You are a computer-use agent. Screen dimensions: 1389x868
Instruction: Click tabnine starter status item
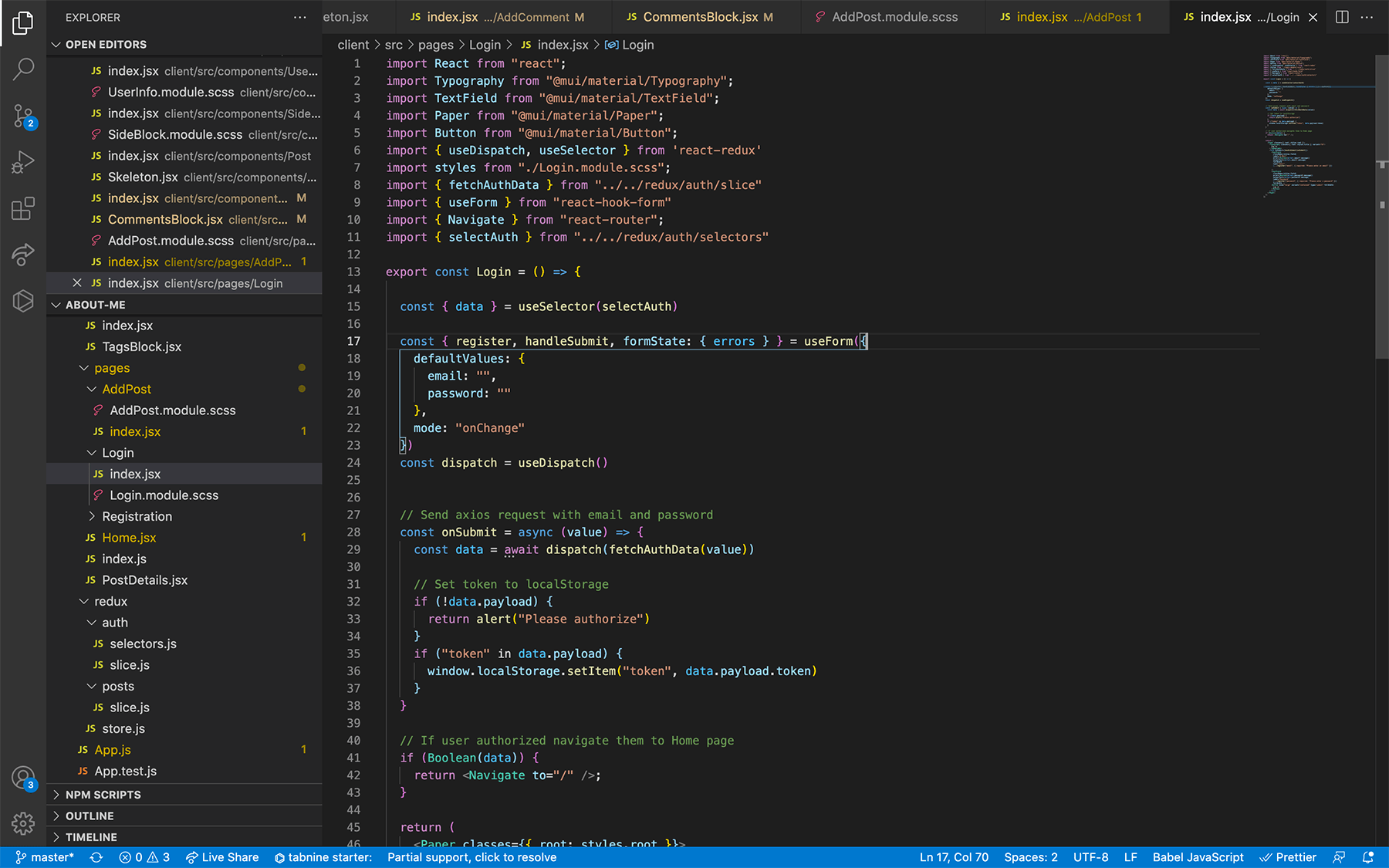(x=323, y=857)
